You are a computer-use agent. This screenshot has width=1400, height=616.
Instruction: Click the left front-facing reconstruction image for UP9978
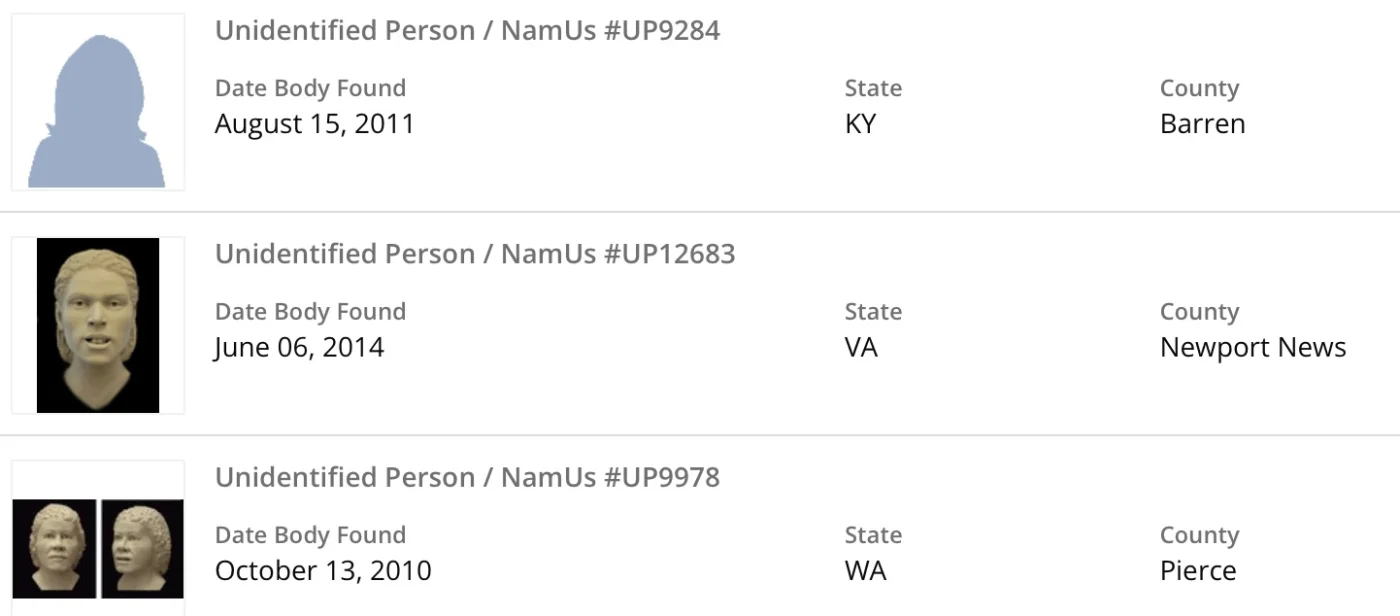tap(54, 549)
